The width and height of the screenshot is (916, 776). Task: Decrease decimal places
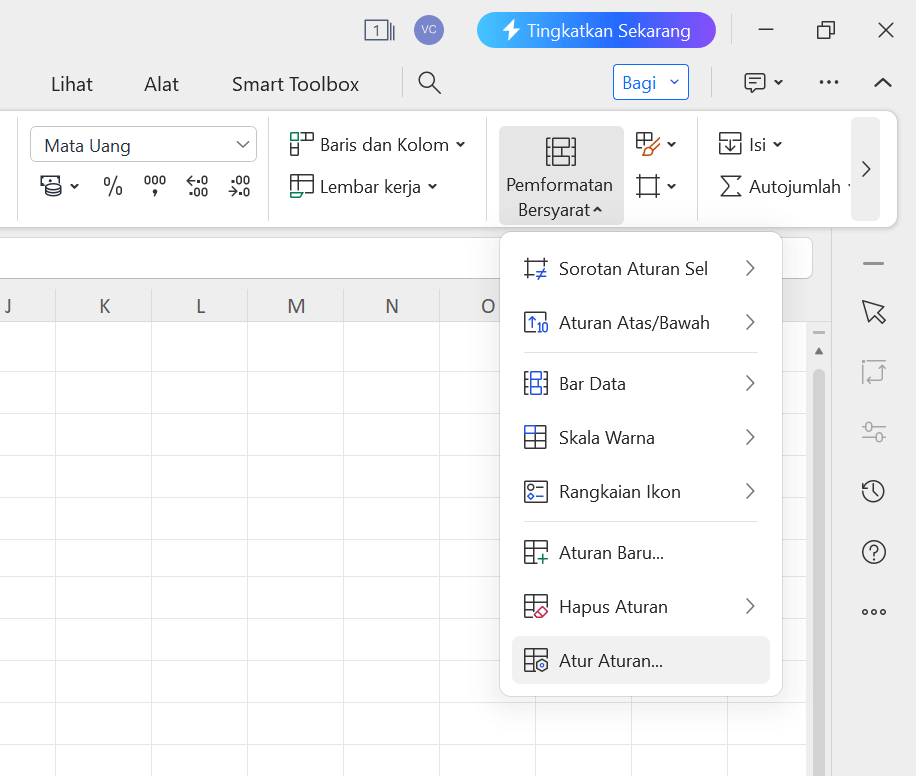click(239, 186)
